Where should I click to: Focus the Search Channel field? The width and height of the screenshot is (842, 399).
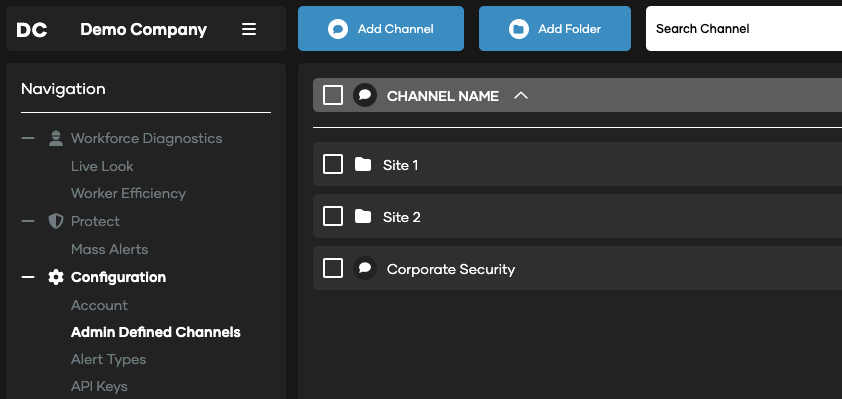pos(744,28)
